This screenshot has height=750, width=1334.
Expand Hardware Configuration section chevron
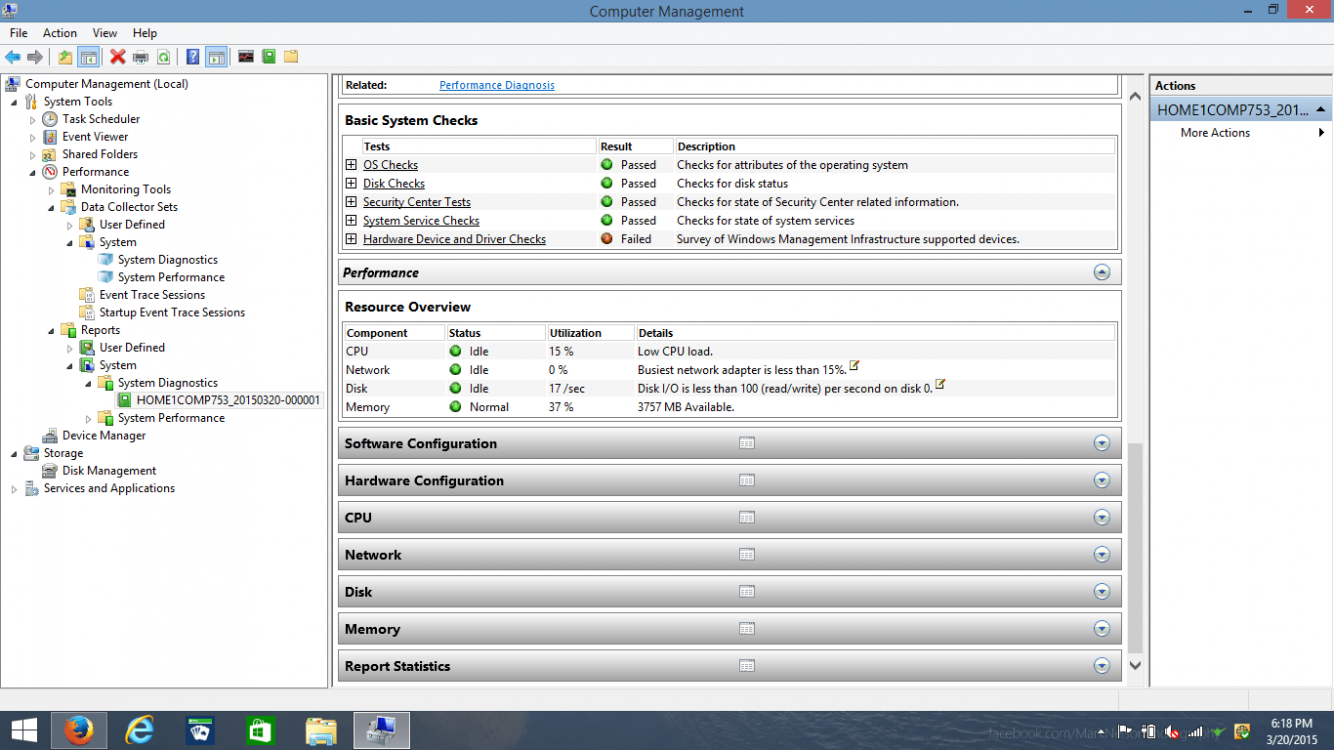tap(1101, 480)
